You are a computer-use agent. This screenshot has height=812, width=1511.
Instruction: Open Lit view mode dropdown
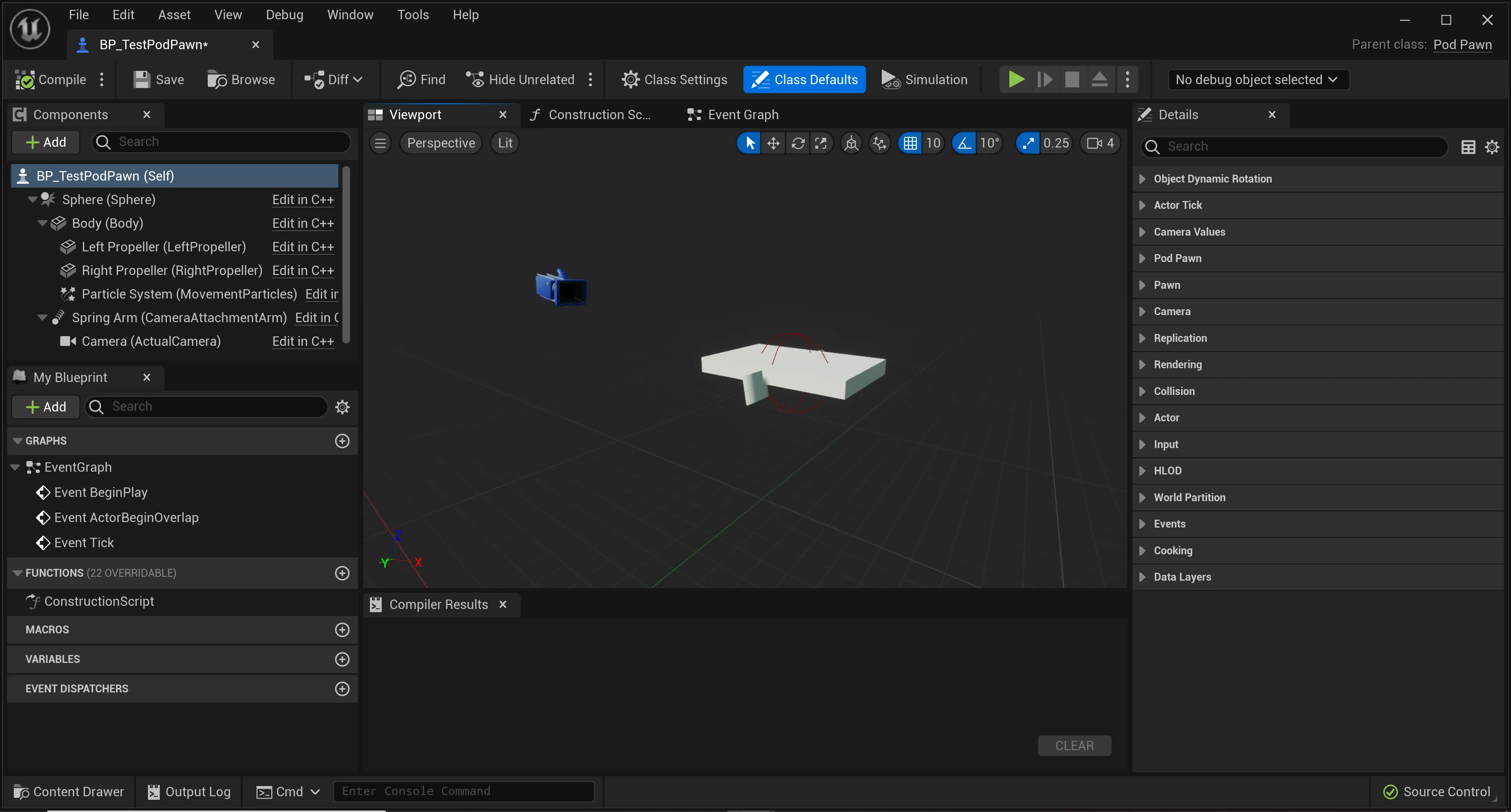point(505,143)
